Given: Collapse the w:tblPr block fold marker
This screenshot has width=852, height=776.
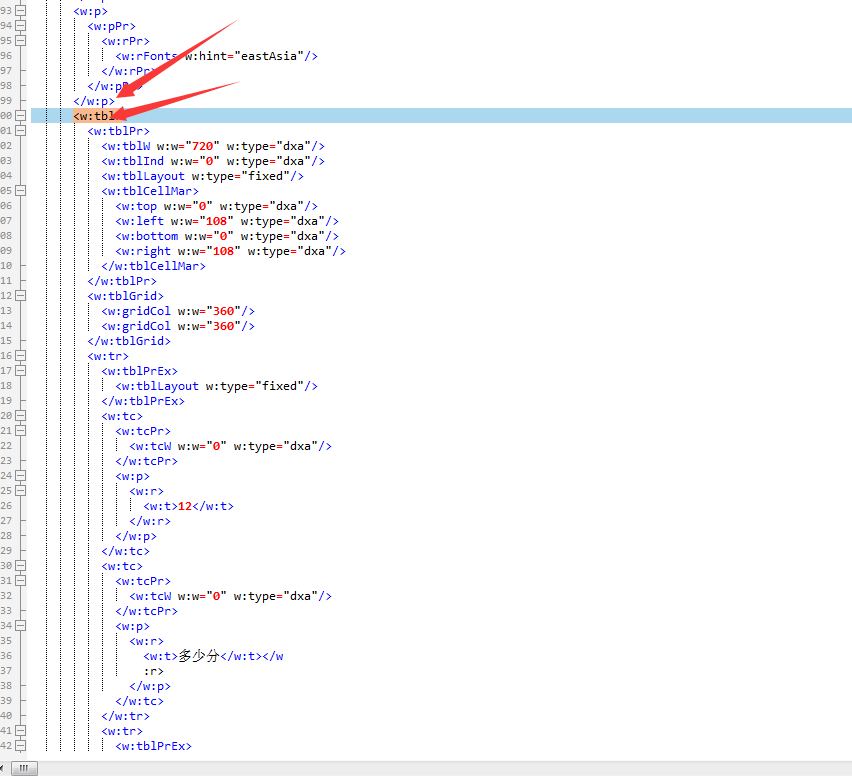Looking at the screenshot, I should click(x=20, y=131).
